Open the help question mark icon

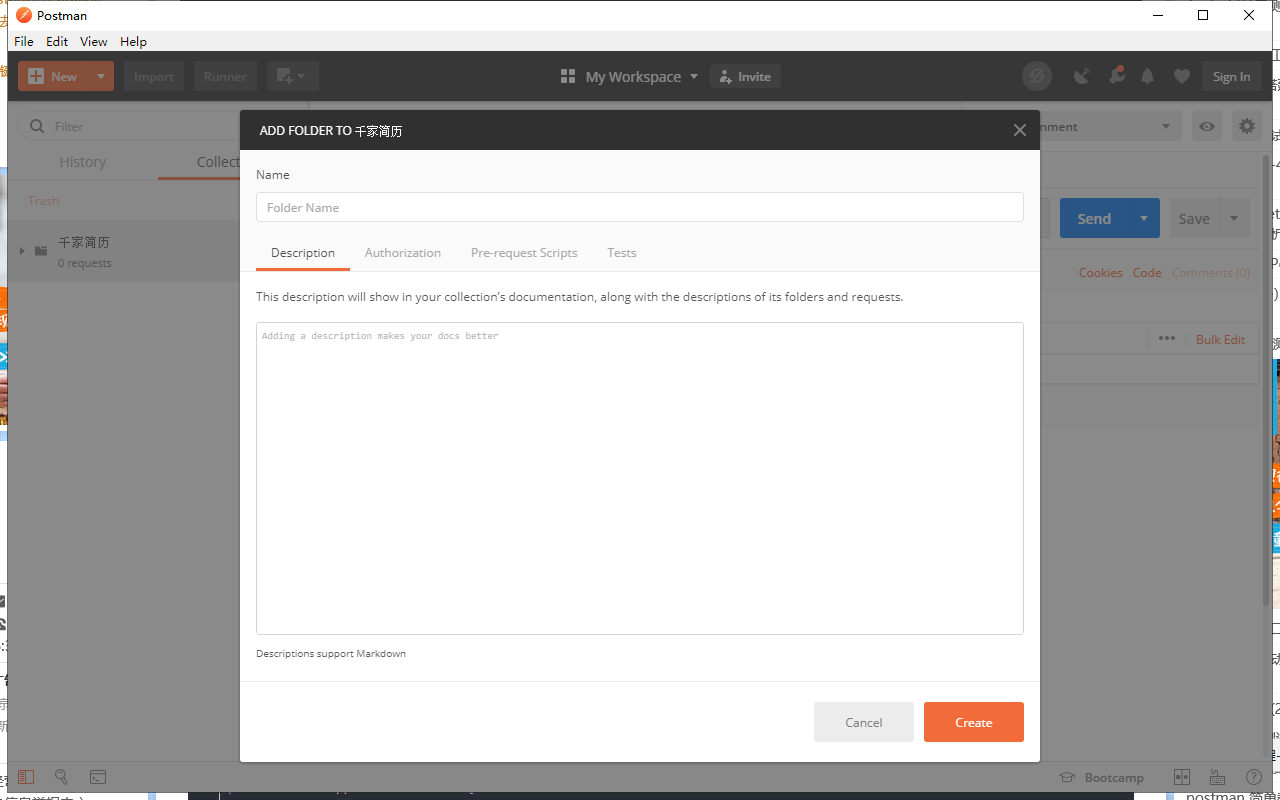point(1253,777)
